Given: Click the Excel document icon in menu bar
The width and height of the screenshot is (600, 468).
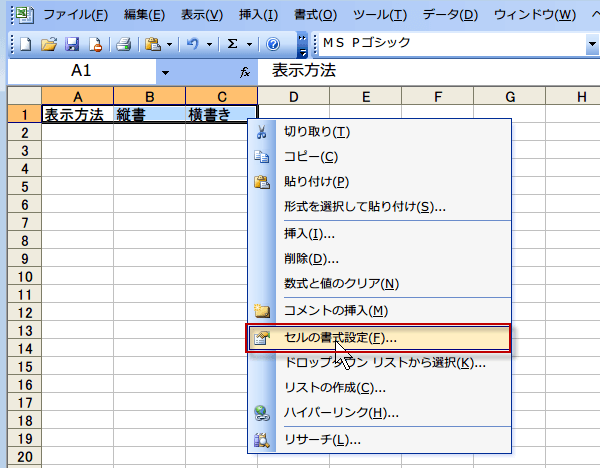Looking at the screenshot, I should click(x=24, y=15).
